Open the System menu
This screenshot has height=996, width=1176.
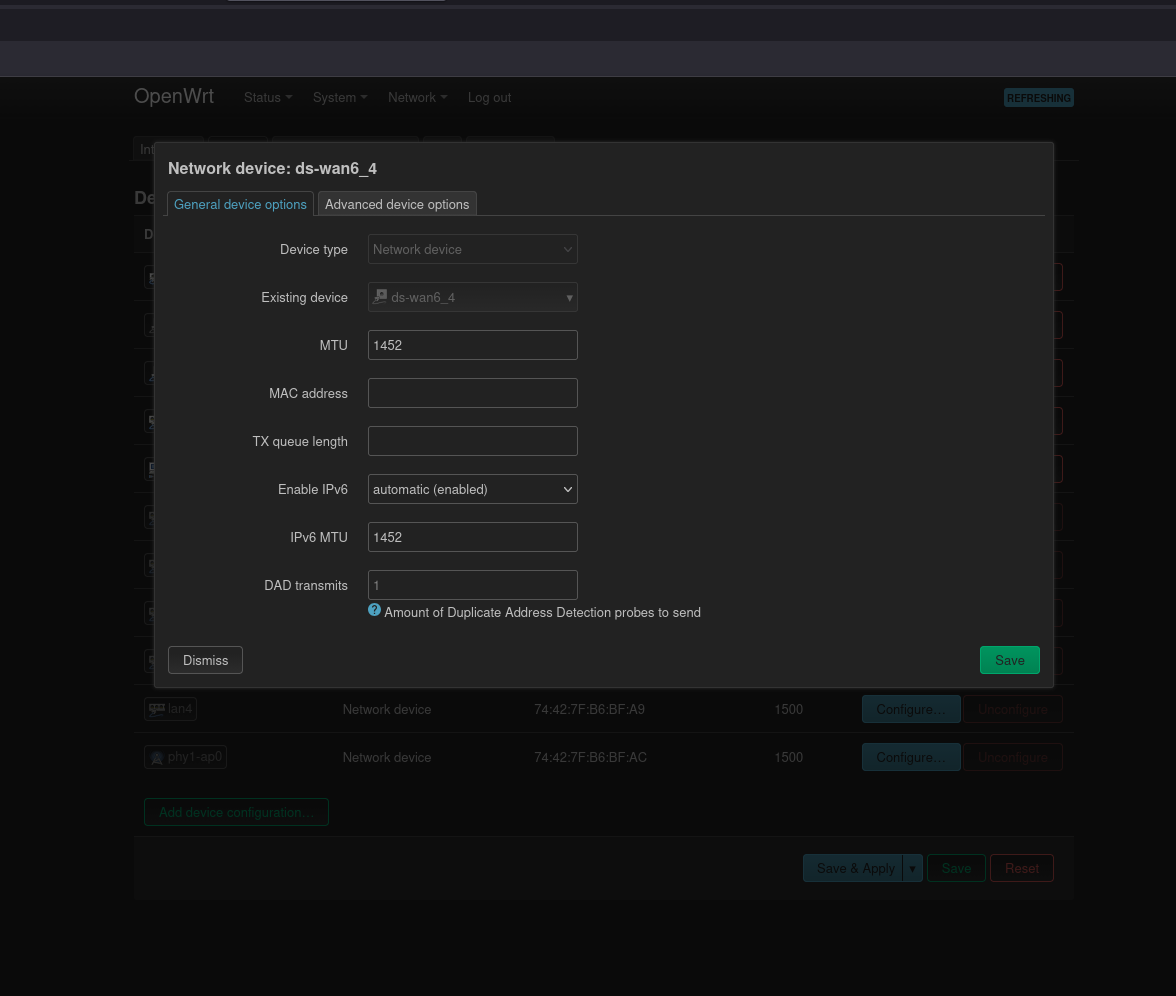pyautogui.click(x=339, y=98)
